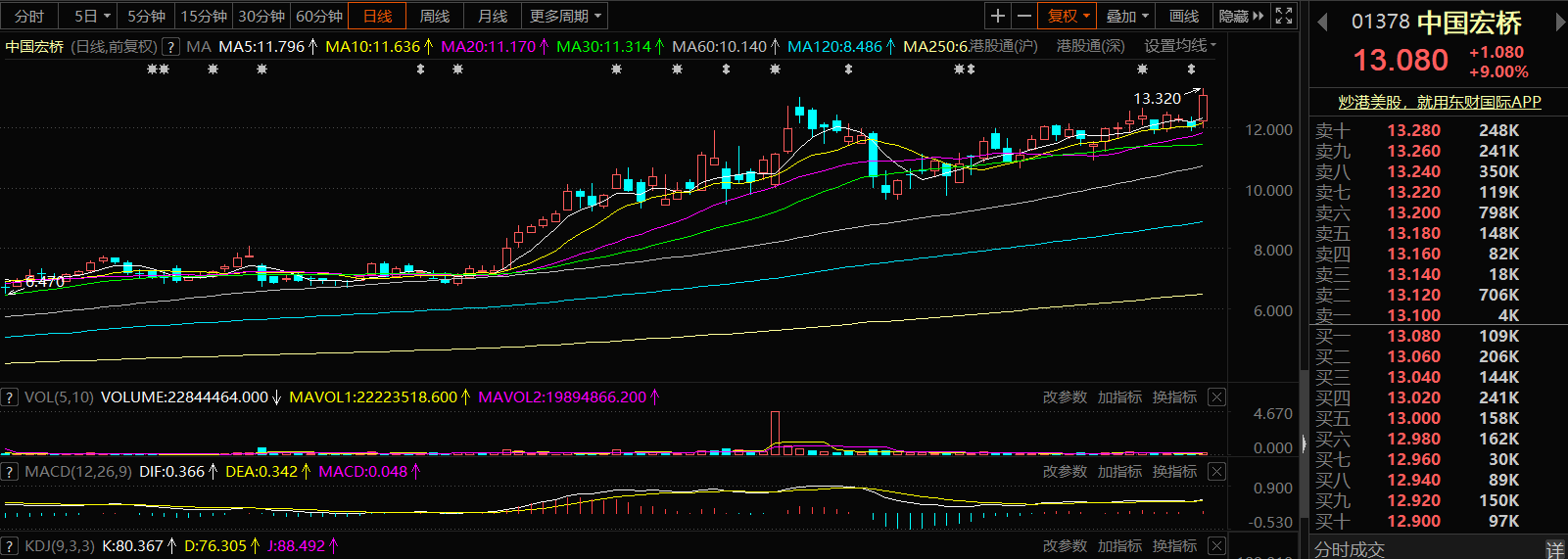Viewport: 1568px width, 559px height.
Task: Open 东财国际APP promotion link
Action: click(x=1439, y=102)
